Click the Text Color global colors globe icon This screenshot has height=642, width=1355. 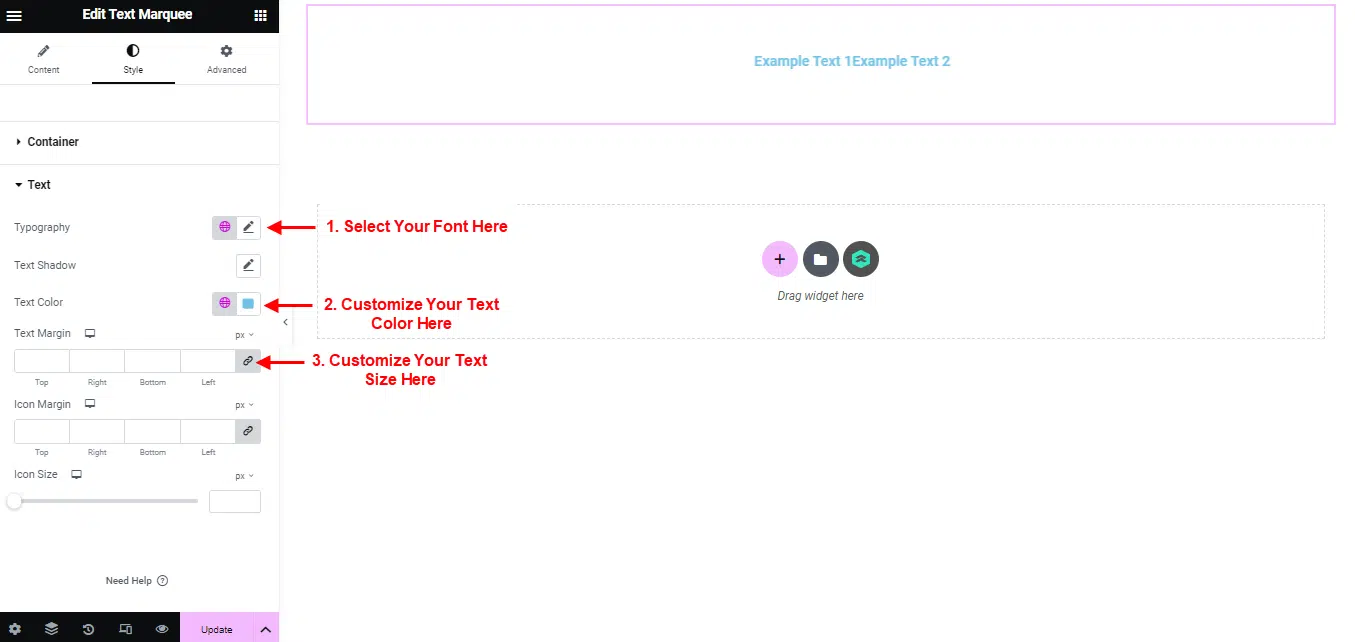click(224, 303)
